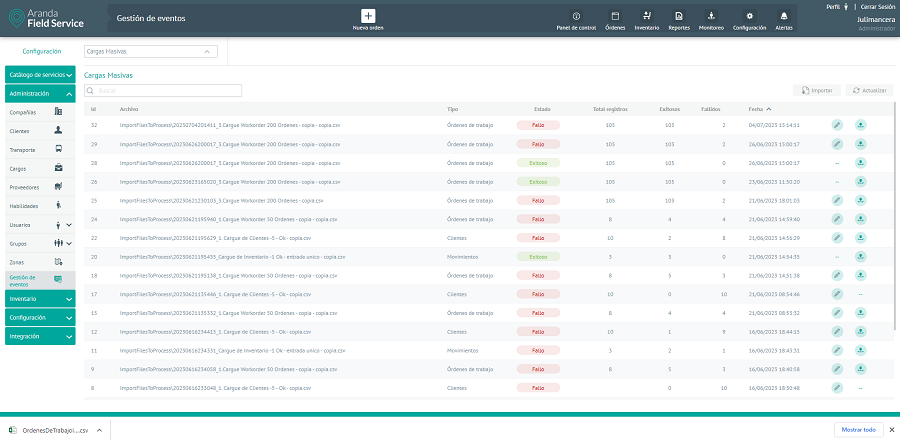The image size is (900, 441).
Task: Click the Estado column header
Action: pos(541,109)
